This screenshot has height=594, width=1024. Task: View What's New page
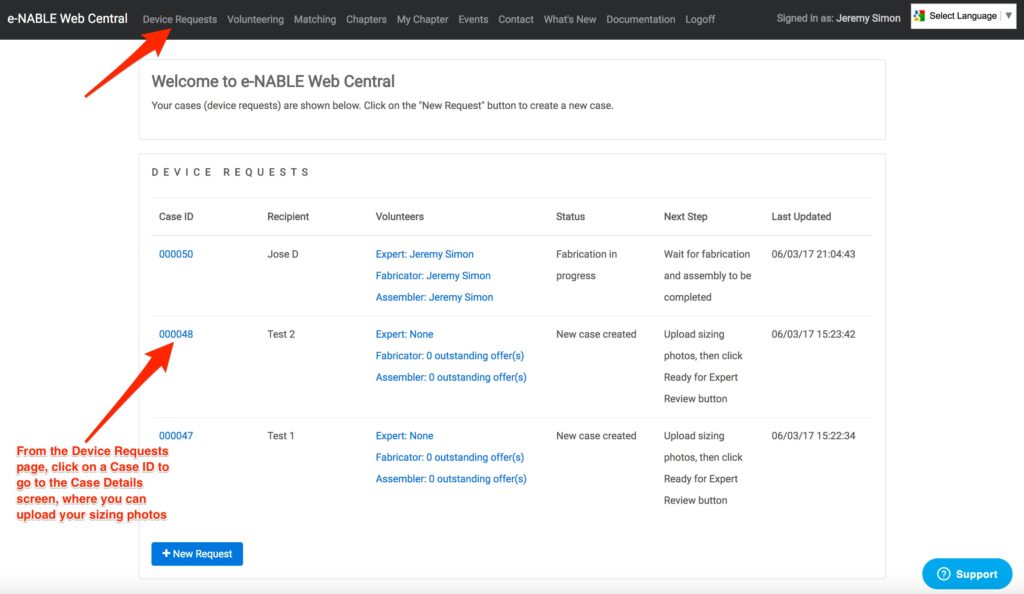coord(569,20)
